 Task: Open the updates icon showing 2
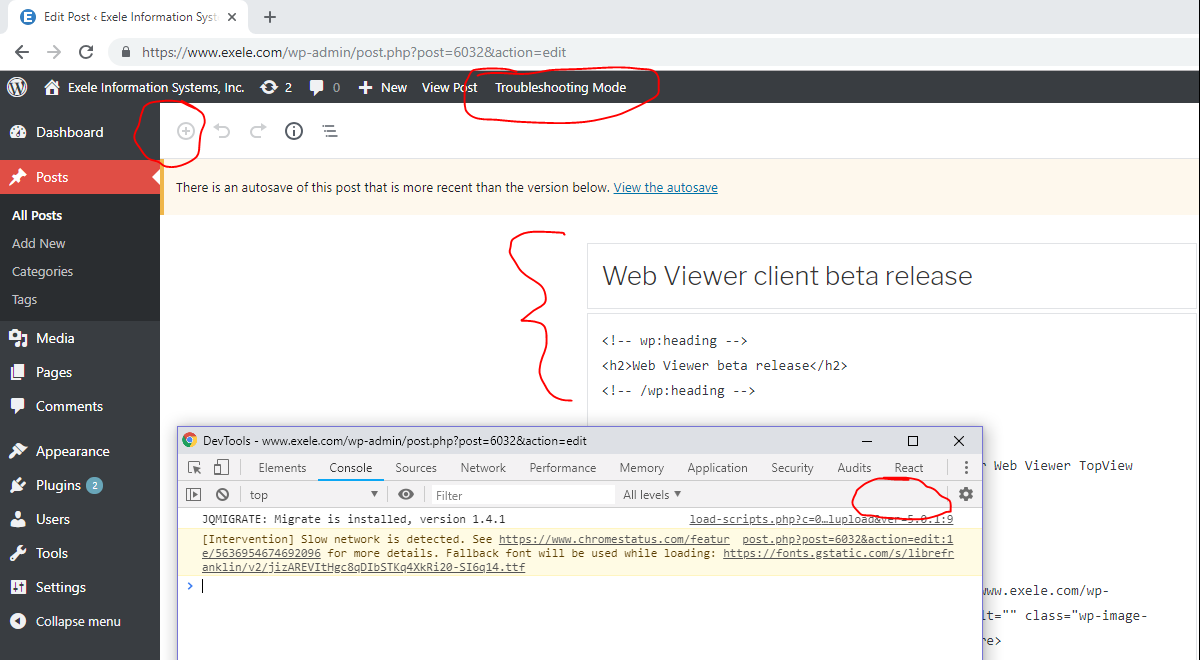pos(276,87)
